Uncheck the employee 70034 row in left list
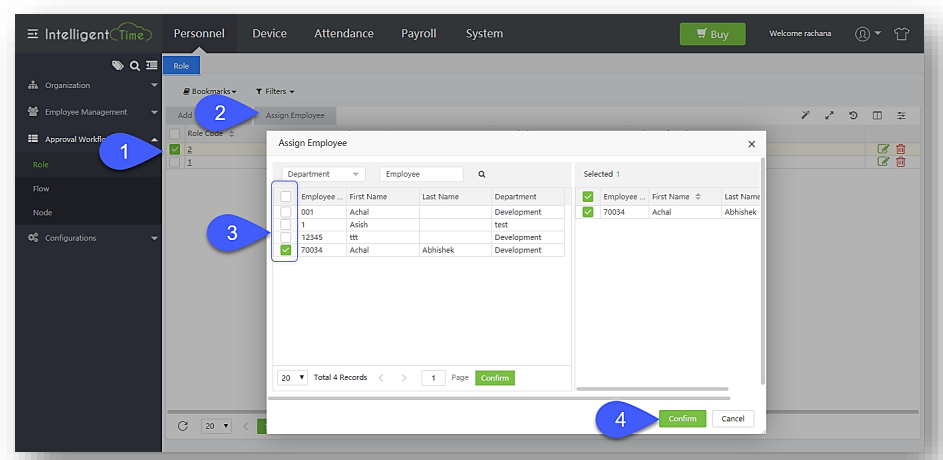943x460 pixels. (x=286, y=250)
